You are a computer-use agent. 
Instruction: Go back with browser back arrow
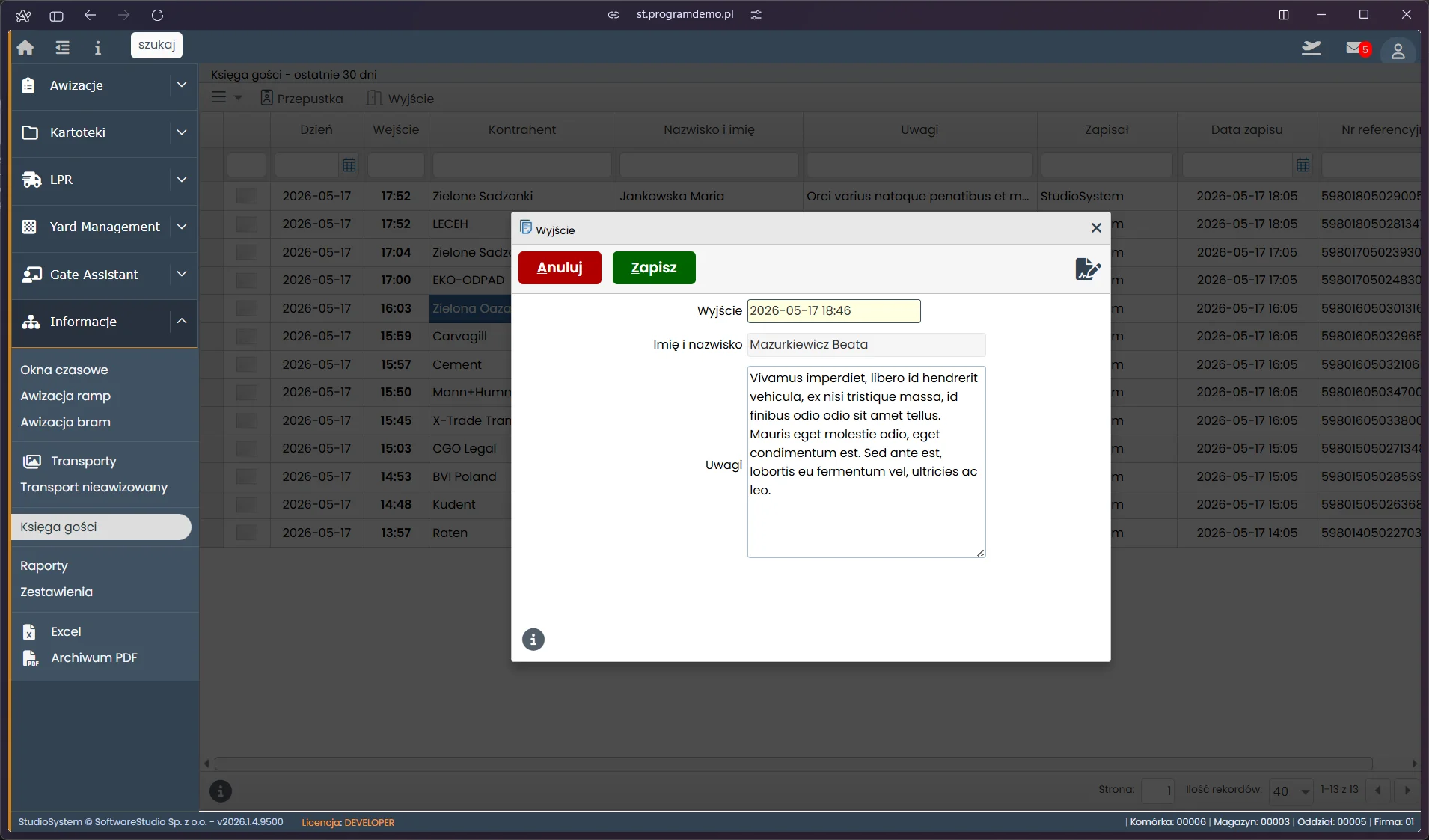[x=90, y=15]
